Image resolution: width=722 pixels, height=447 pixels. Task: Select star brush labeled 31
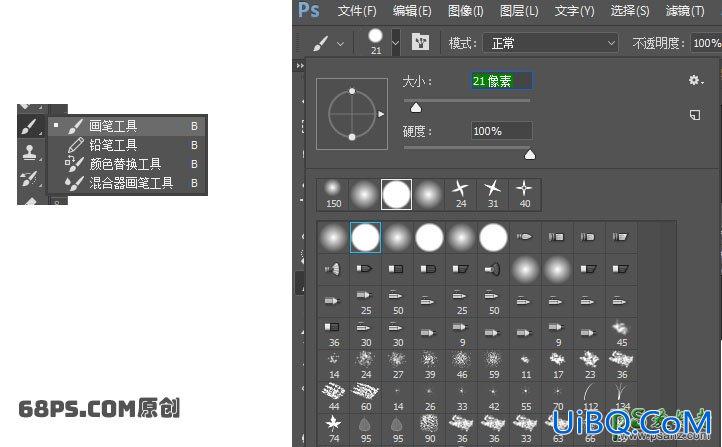[493, 194]
